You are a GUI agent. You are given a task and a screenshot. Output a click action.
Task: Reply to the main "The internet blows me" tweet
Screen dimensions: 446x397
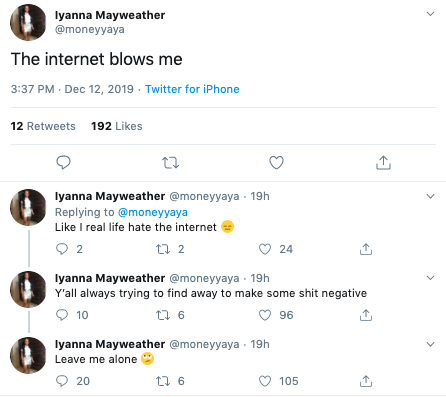click(63, 163)
